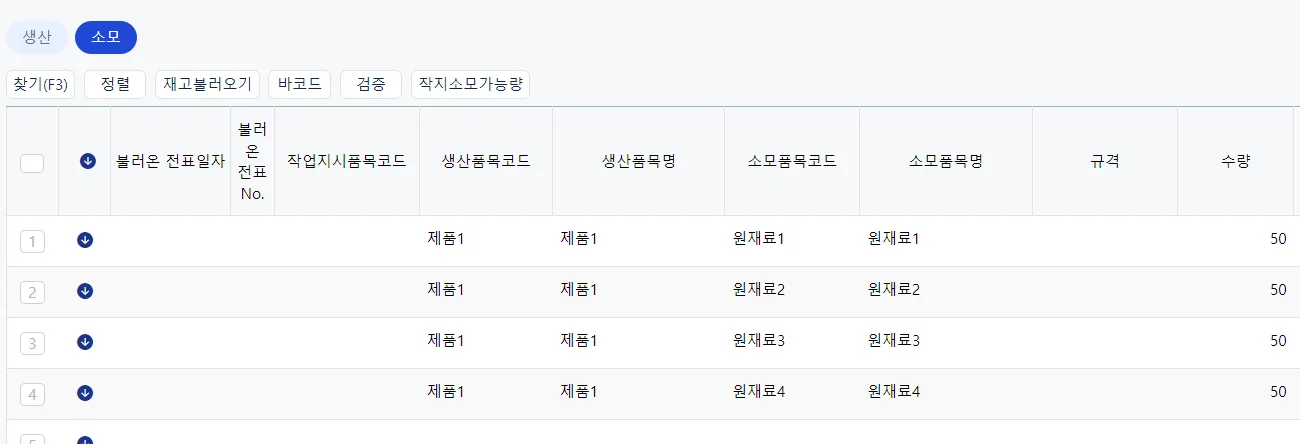Click the 정렬 sort button
The image size is (1300, 444).
115,85
